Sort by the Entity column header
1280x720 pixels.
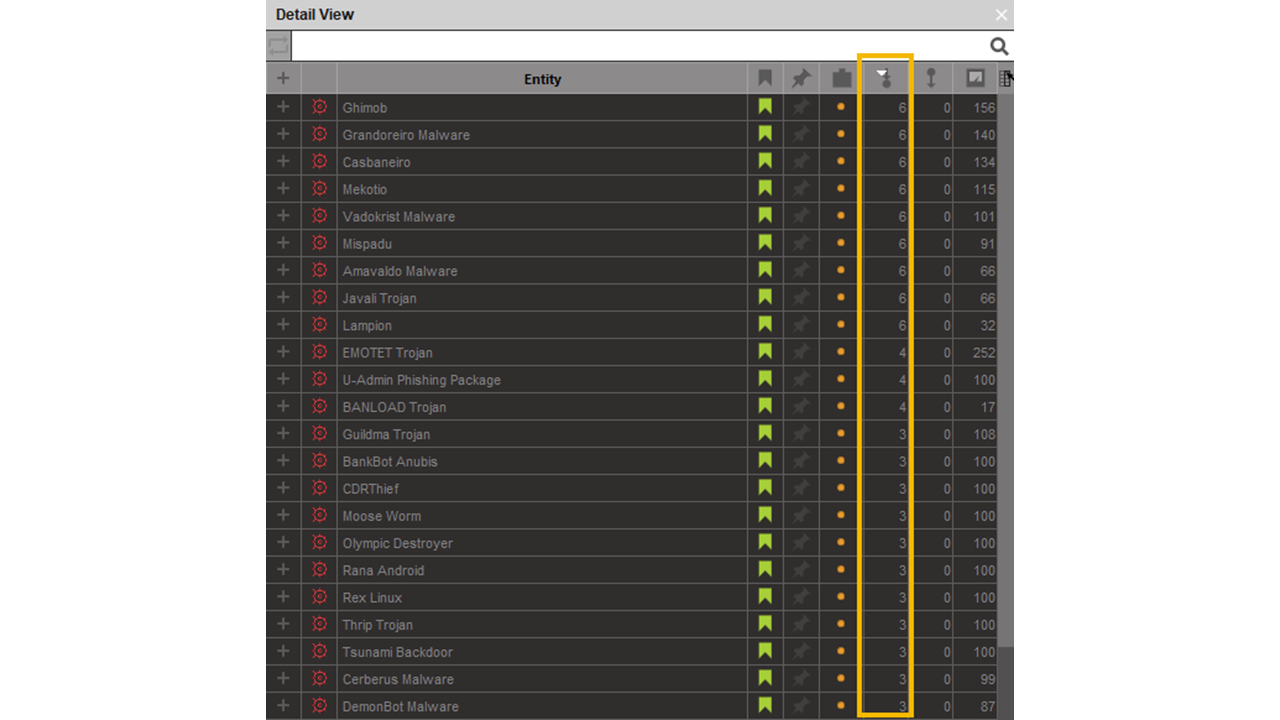pos(542,79)
